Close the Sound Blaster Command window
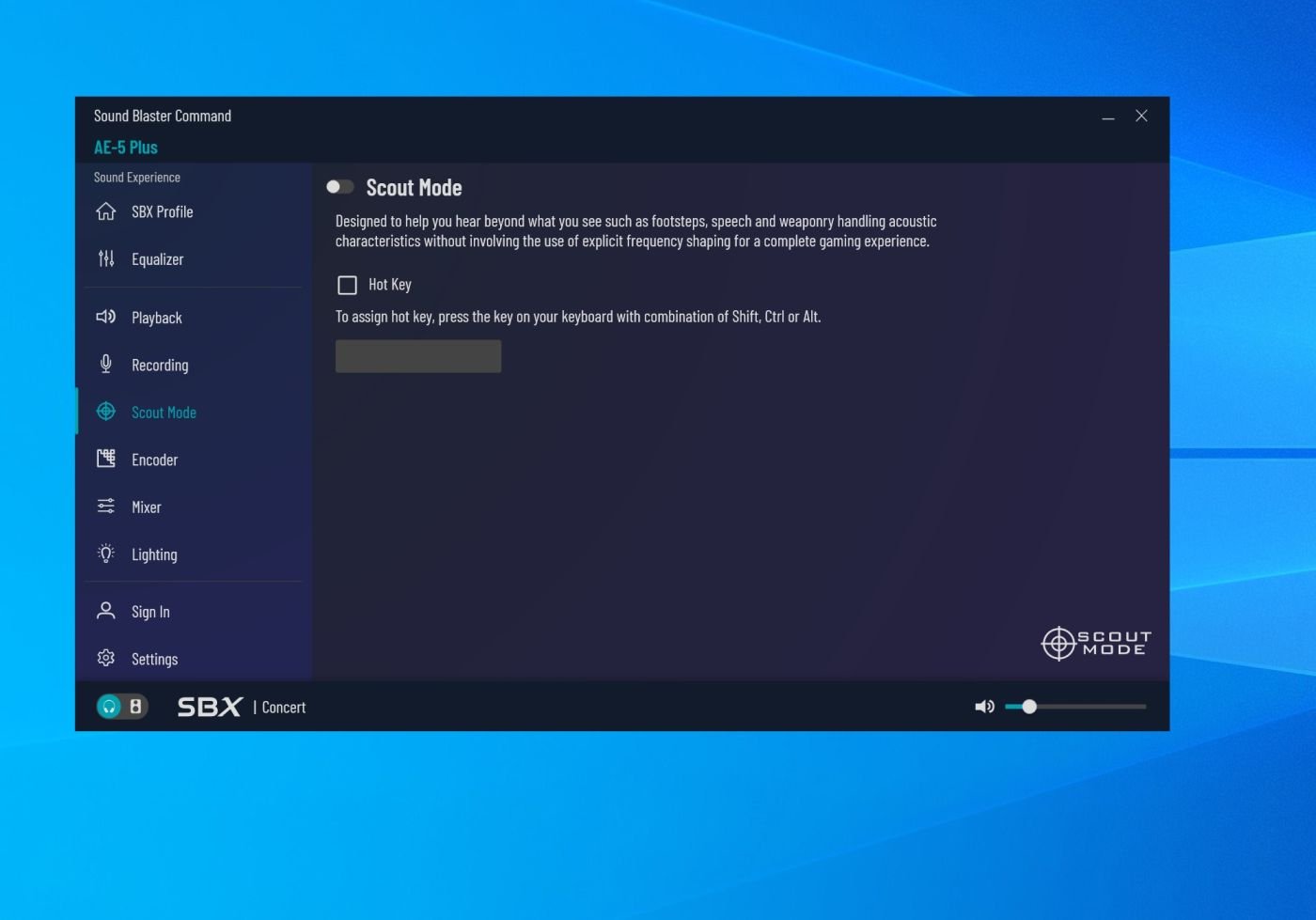 (x=1141, y=116)
